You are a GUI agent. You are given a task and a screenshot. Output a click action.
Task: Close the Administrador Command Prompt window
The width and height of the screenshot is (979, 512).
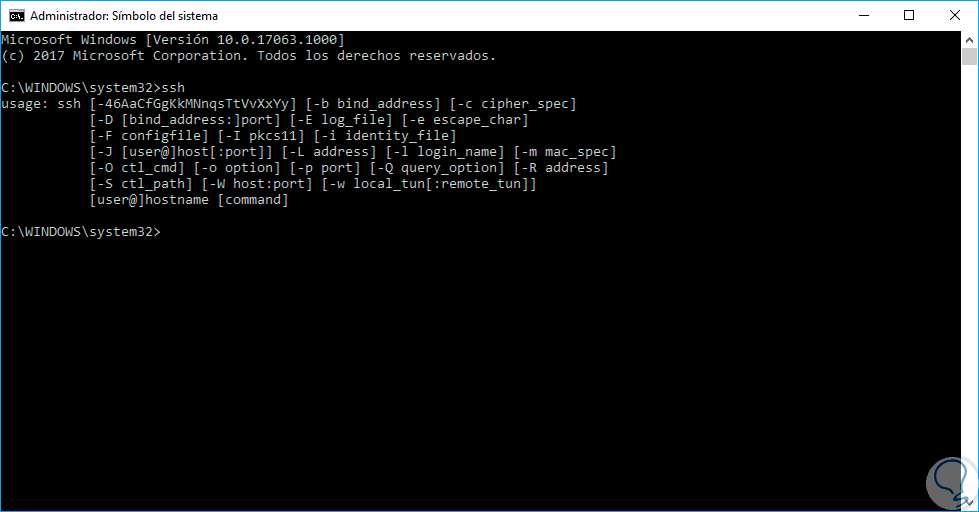(x=955, y=16)
